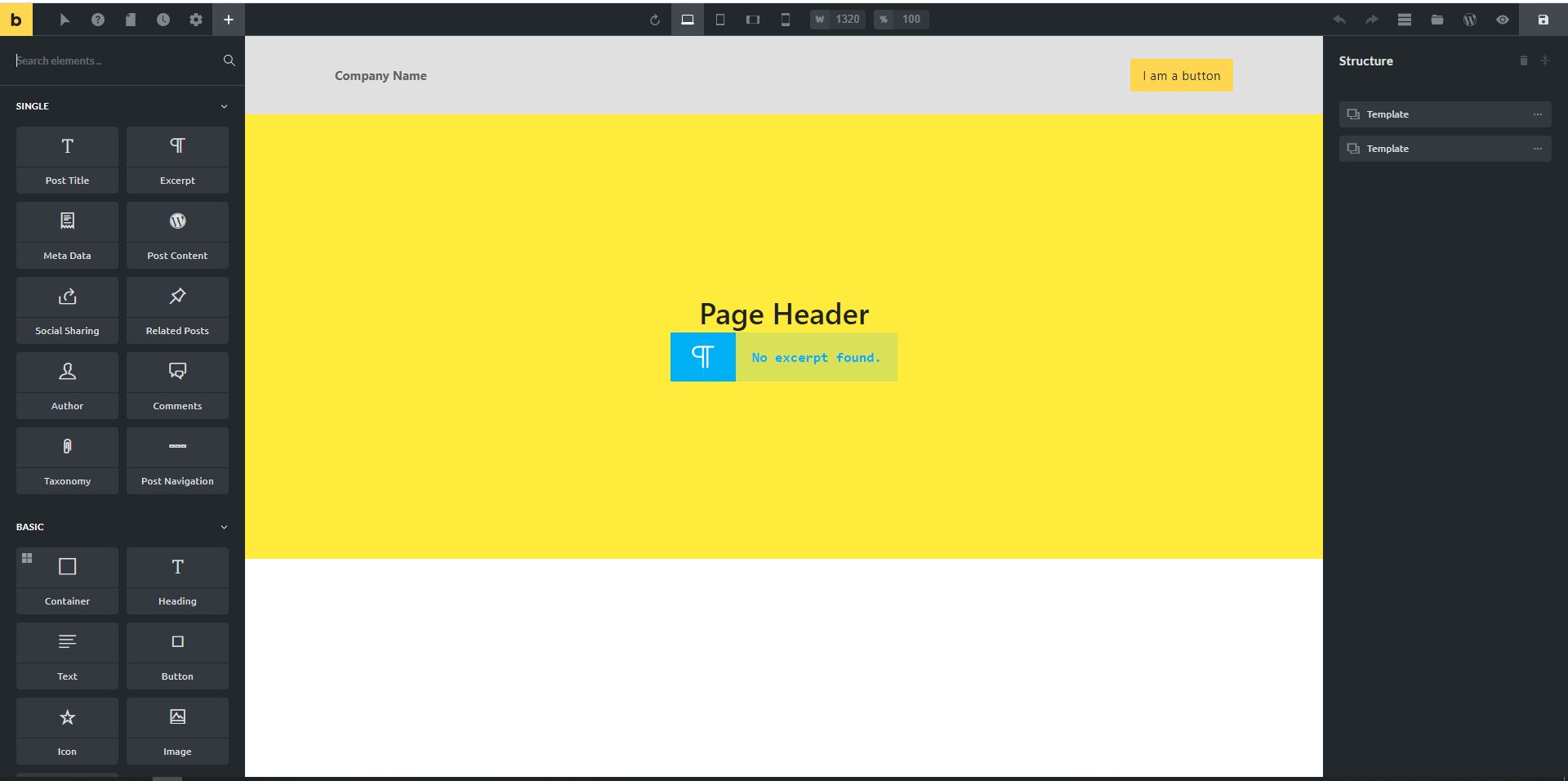Image resolution: width=1568 pixels, height=781 pixels.
Task: Click the search magnifier icon
Action: coord(229,60)
